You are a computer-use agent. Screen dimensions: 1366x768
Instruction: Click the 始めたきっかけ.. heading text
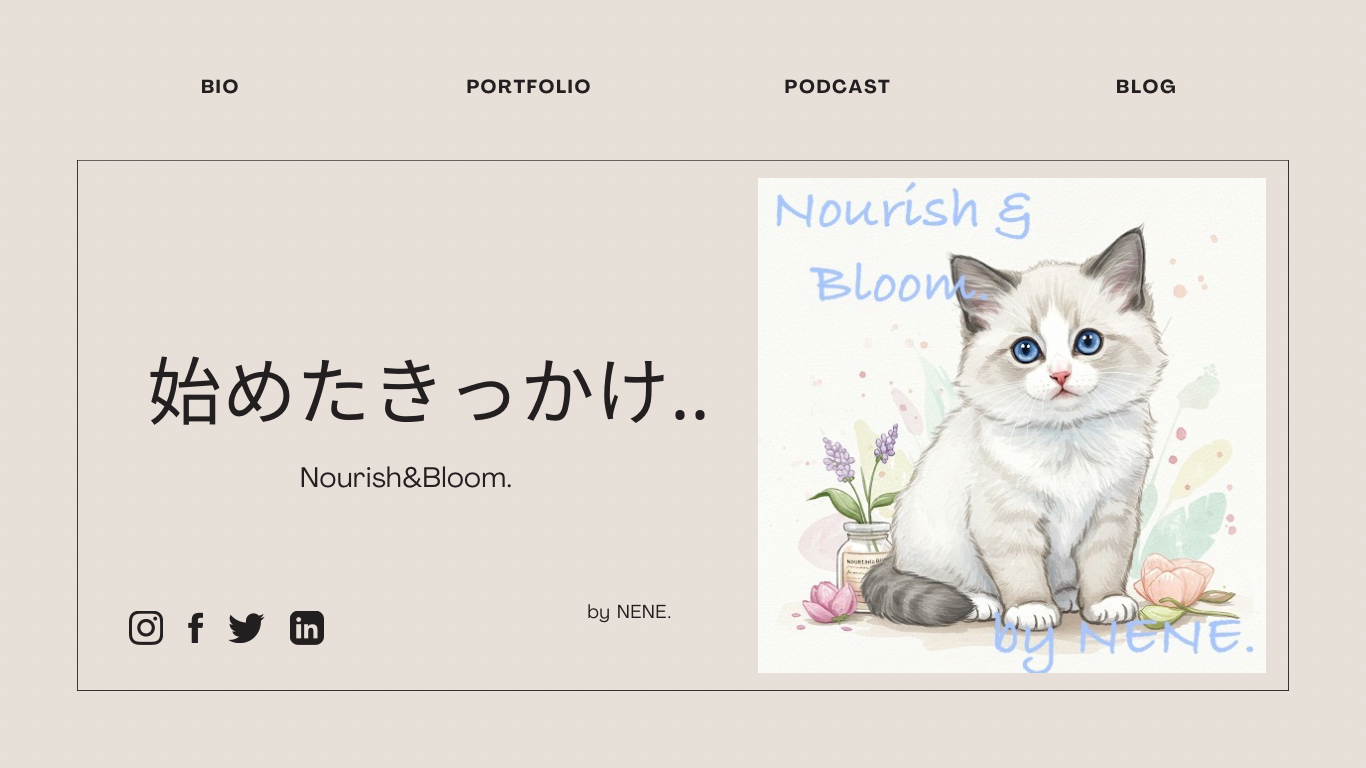tap(428, 391)
